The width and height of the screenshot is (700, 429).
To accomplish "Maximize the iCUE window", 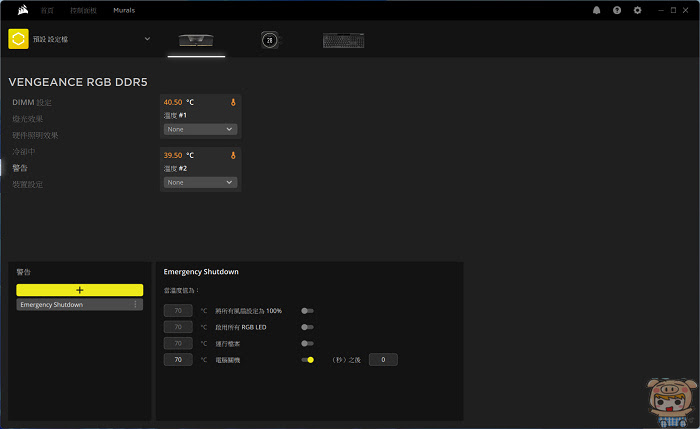I will click(673, 10).
